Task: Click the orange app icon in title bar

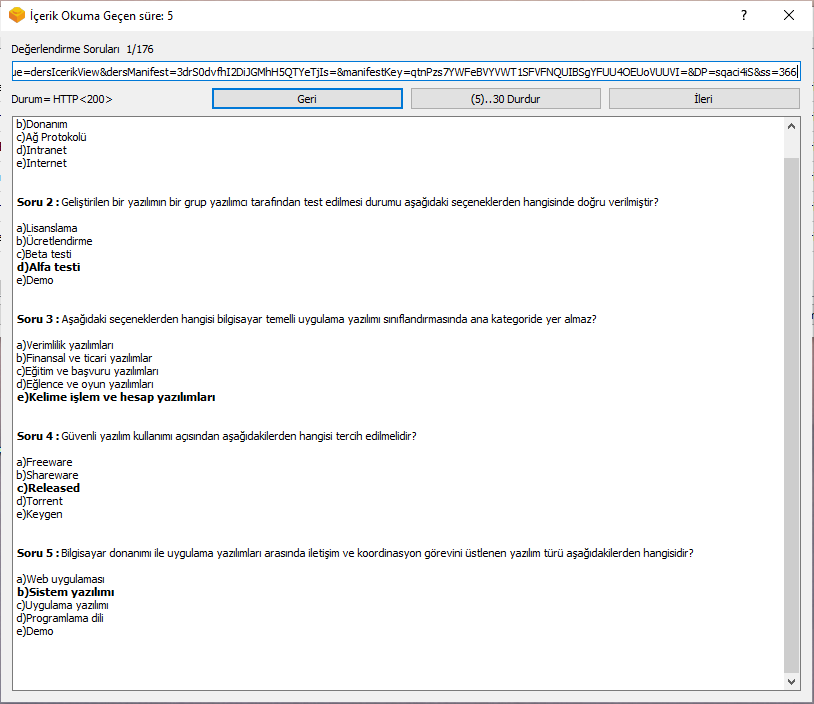Action: pos(17,16)
